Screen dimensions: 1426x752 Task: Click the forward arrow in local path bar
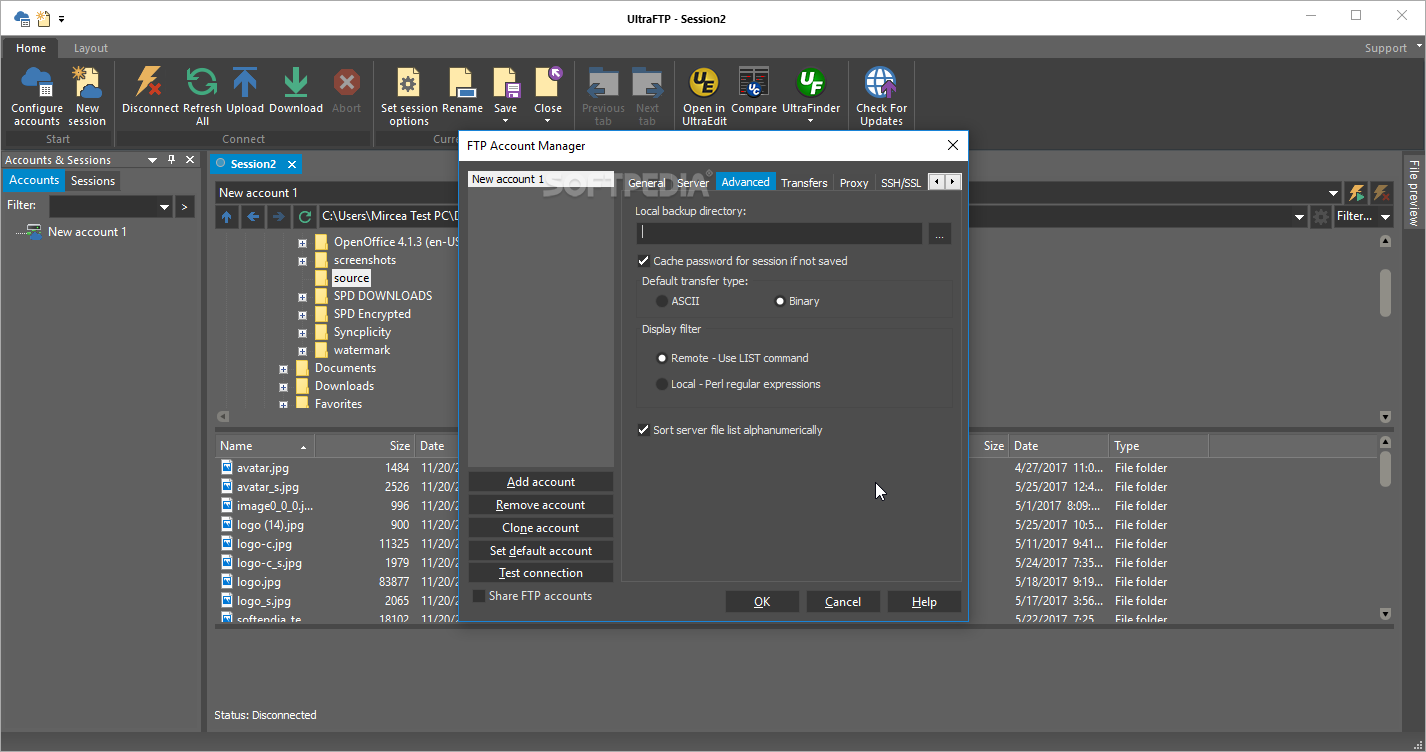[x=279, y=216]
